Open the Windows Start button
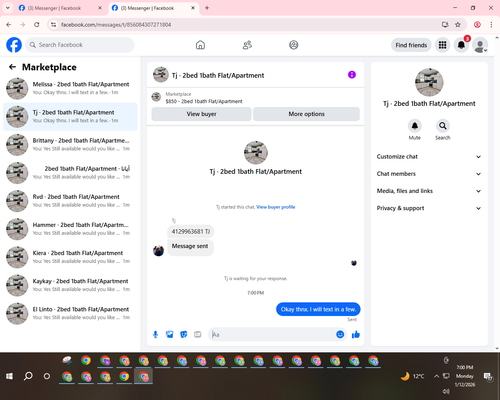The height and width of the screenshot is (400, 500). coord(9,376)
